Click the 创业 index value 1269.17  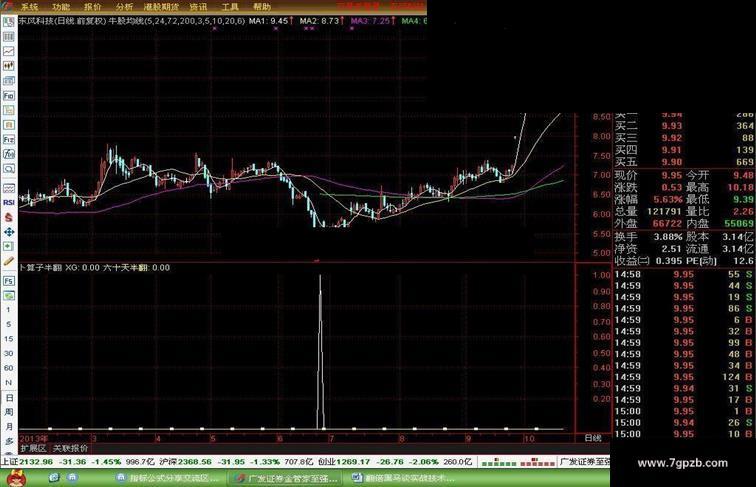coord(353,462)
